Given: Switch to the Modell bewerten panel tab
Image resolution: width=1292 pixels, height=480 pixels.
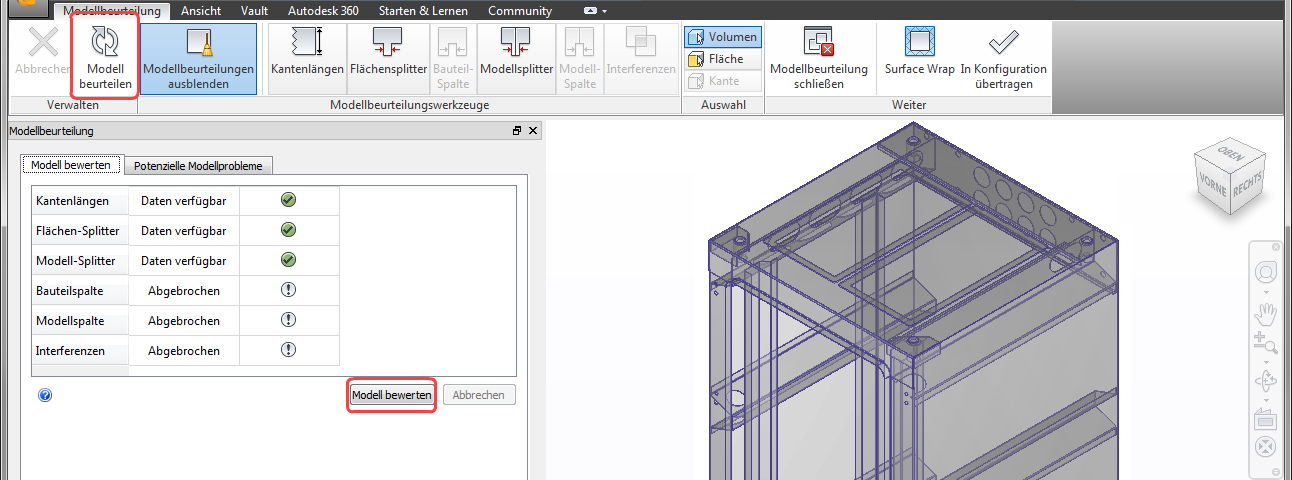Looking at the screenshot, I should click(x=70, y=165).
